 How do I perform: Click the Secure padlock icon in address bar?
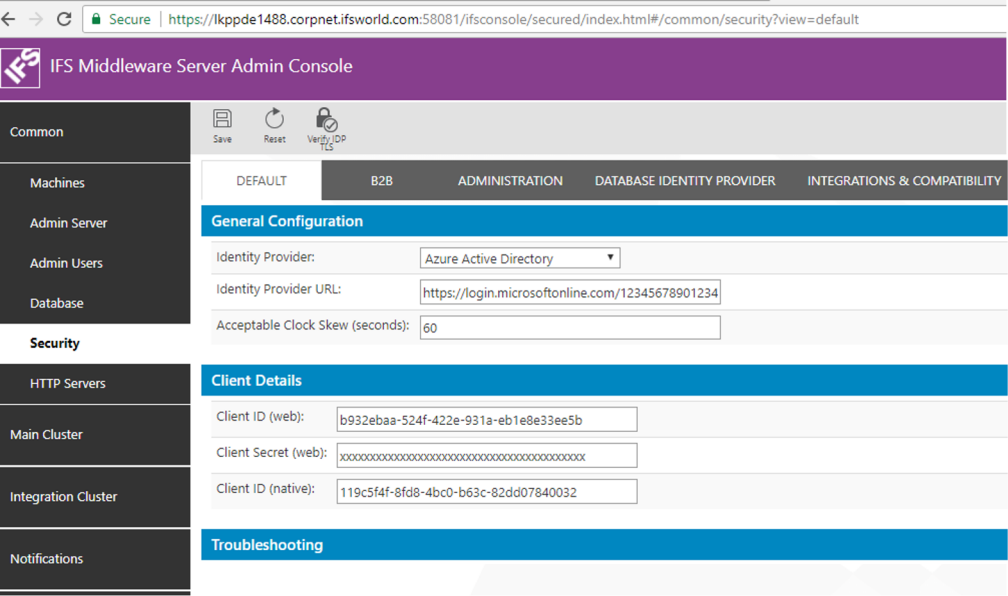[x=96, y=19]
